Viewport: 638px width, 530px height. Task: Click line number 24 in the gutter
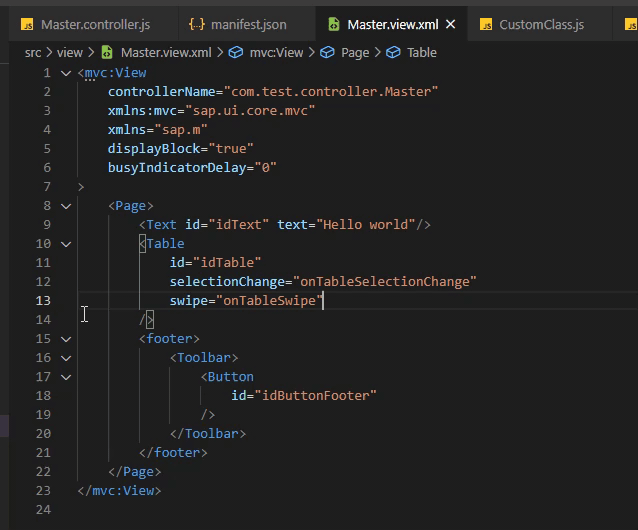[x=43, y=510]
